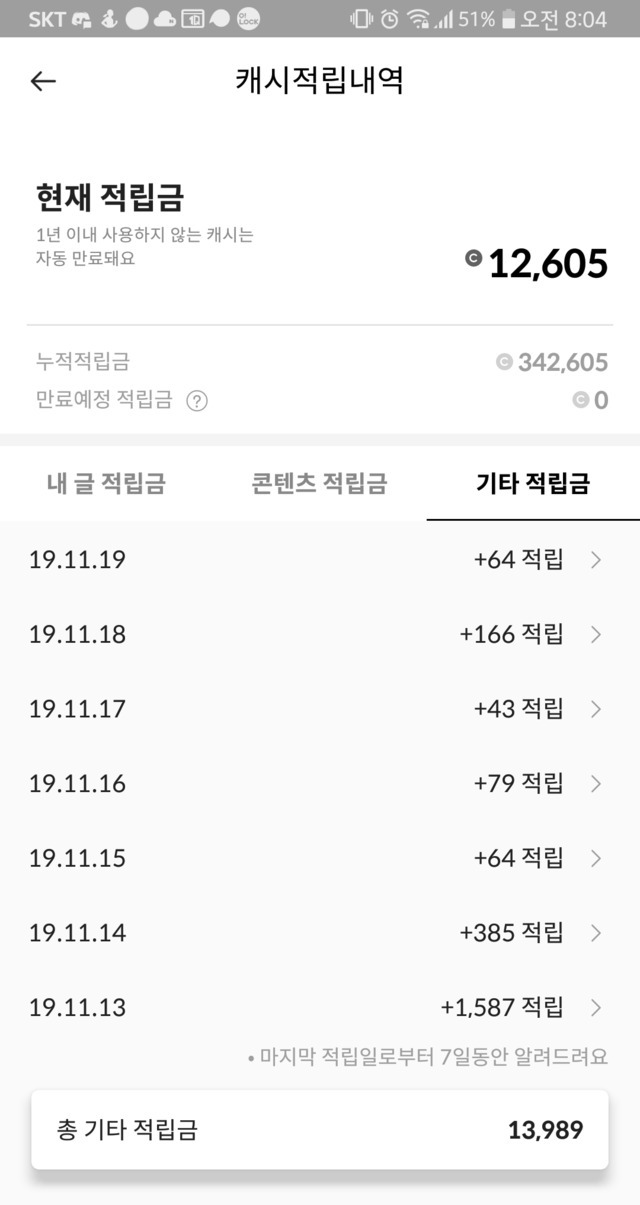Tap the 총 기타 적립금 summary card
Viewport: 640px width, 1205px height.
pyautogui.click(x=320, y=1130)
